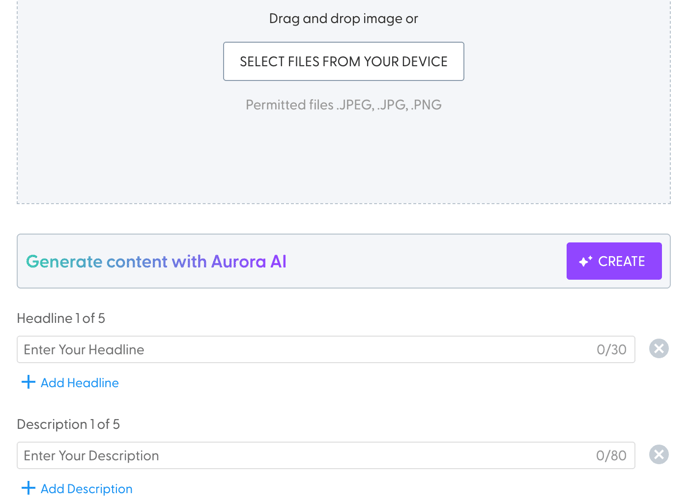Click the 'Description 1 of 5' label
Viewport: 688px width, 502px height.
coord(68,424)
